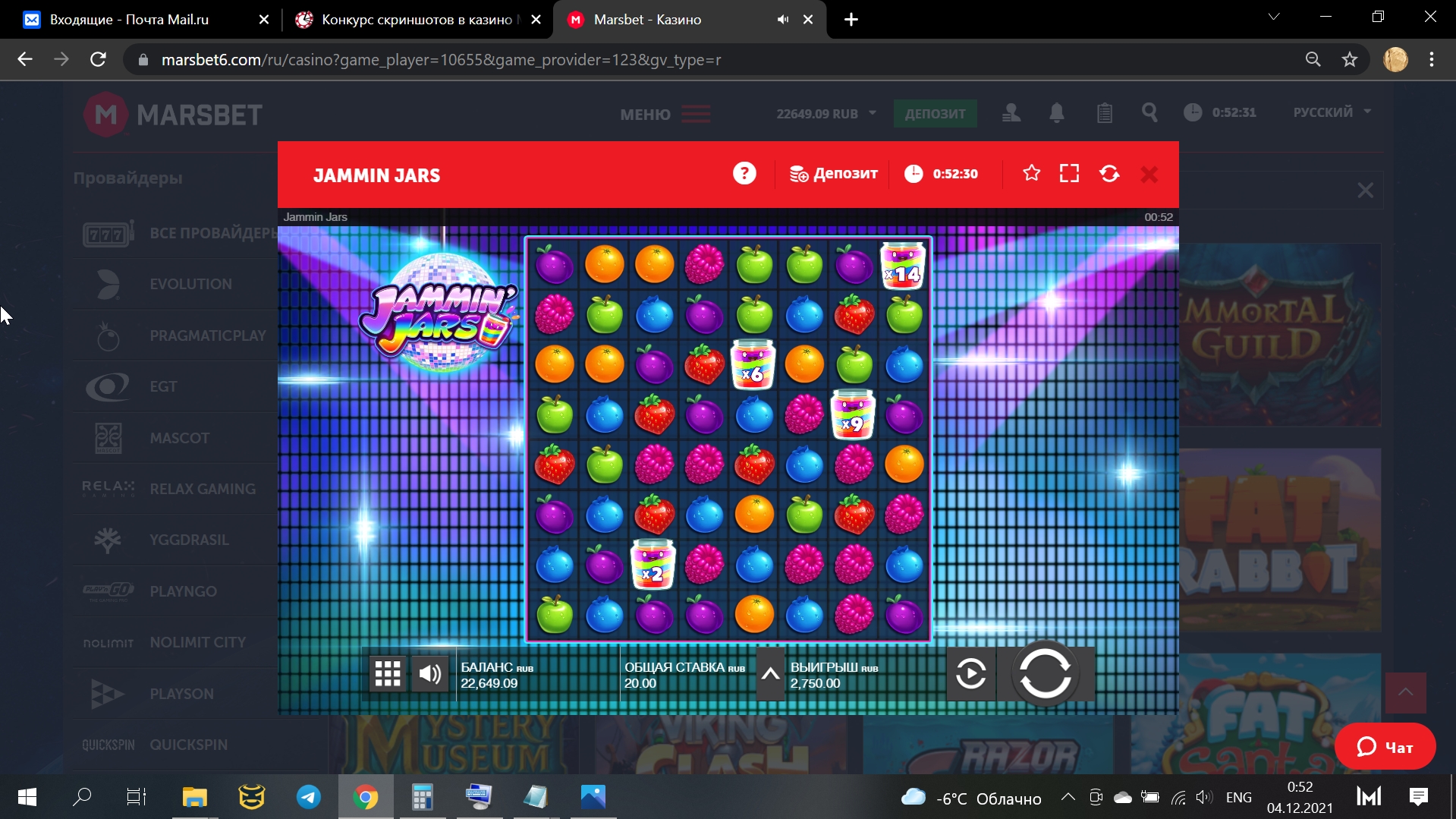Viewport: 1456px width, 819px height.
Task: Open the game menu grid icon
Action: coord(388,673)
